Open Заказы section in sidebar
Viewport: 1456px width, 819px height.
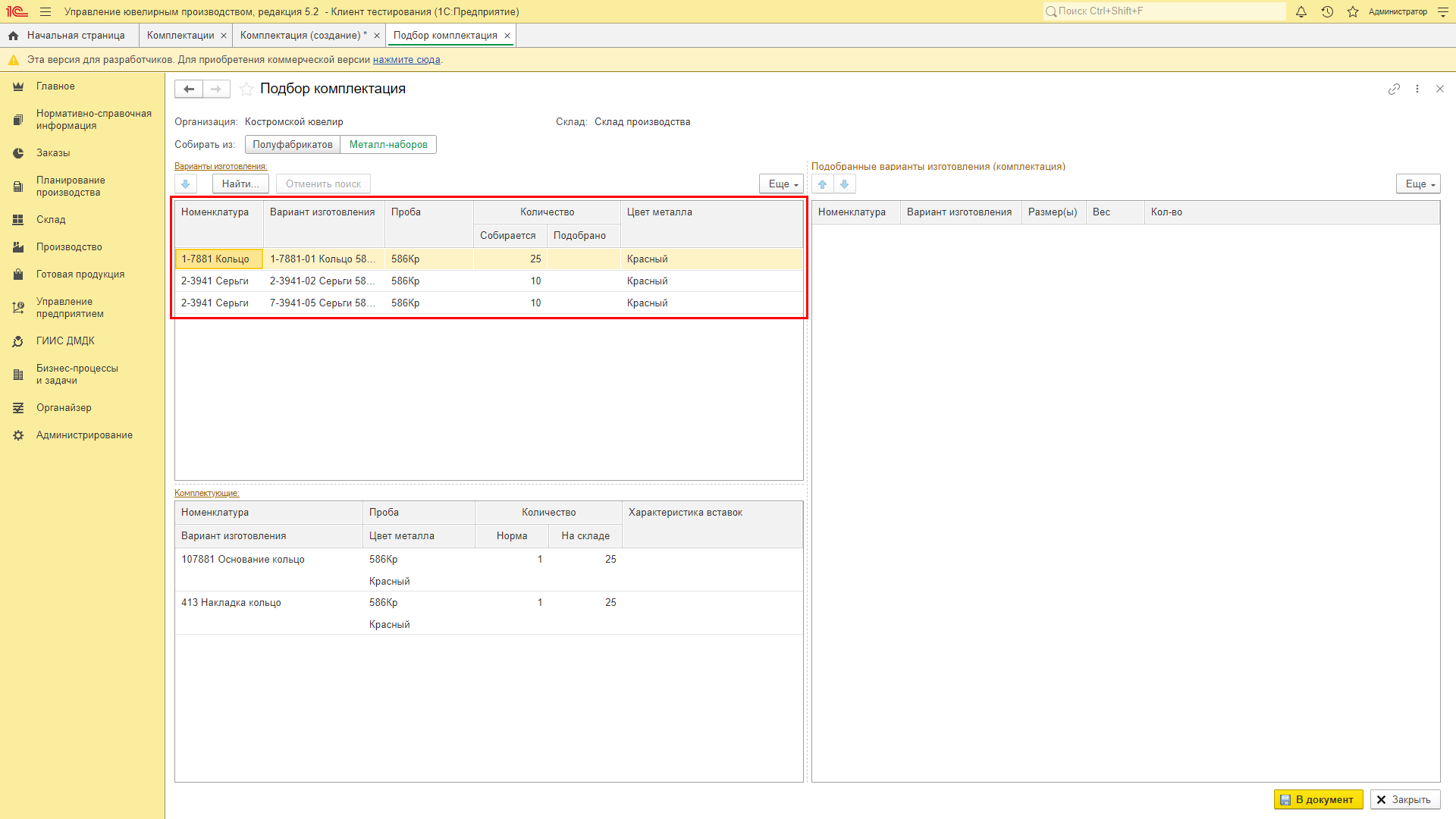[x=53, y=153]
